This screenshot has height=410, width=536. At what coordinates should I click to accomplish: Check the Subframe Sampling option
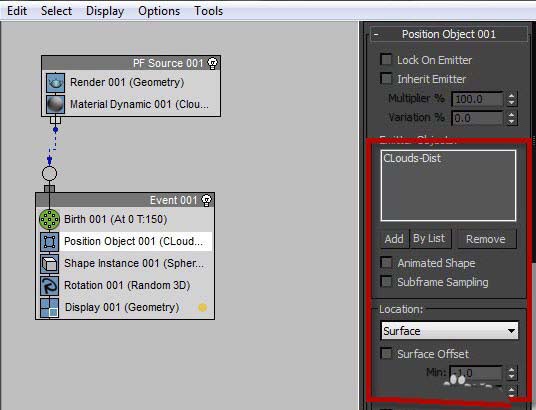386,282
